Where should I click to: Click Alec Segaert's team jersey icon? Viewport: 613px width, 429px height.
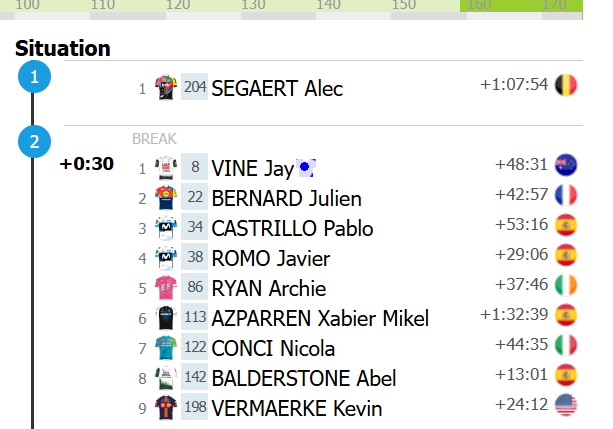[x=165, y=87]
